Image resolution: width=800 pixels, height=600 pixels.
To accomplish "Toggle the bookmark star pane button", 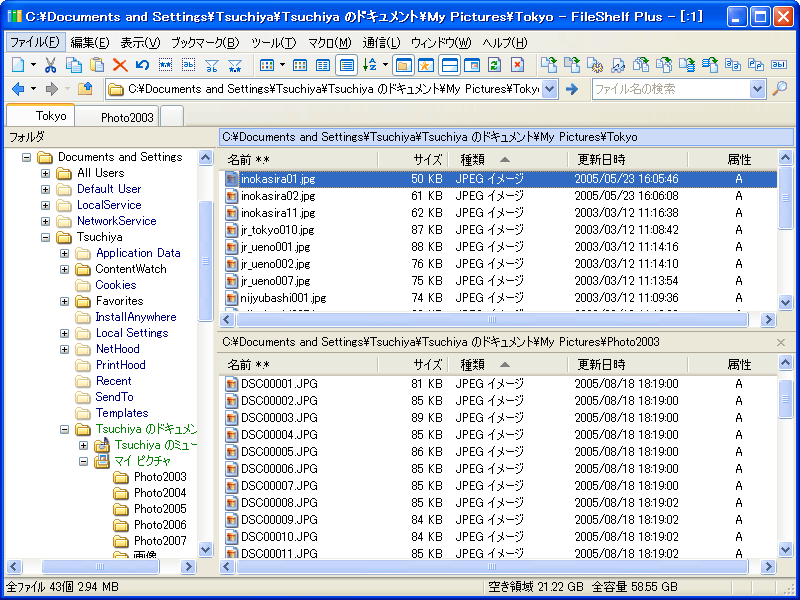I will point(426,65).
